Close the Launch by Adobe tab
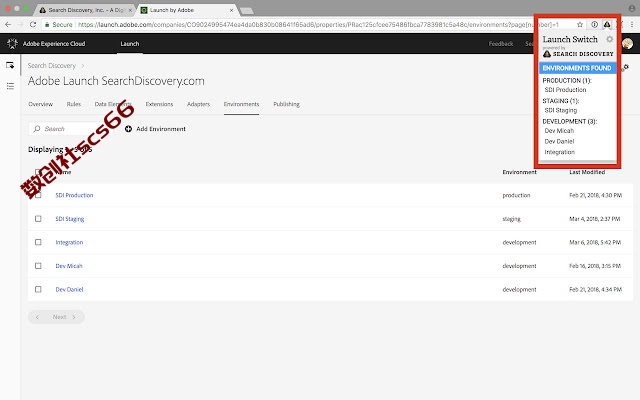The height and width of the screenshot is (400, 640). pyautogui.click(x=231, y=10)
